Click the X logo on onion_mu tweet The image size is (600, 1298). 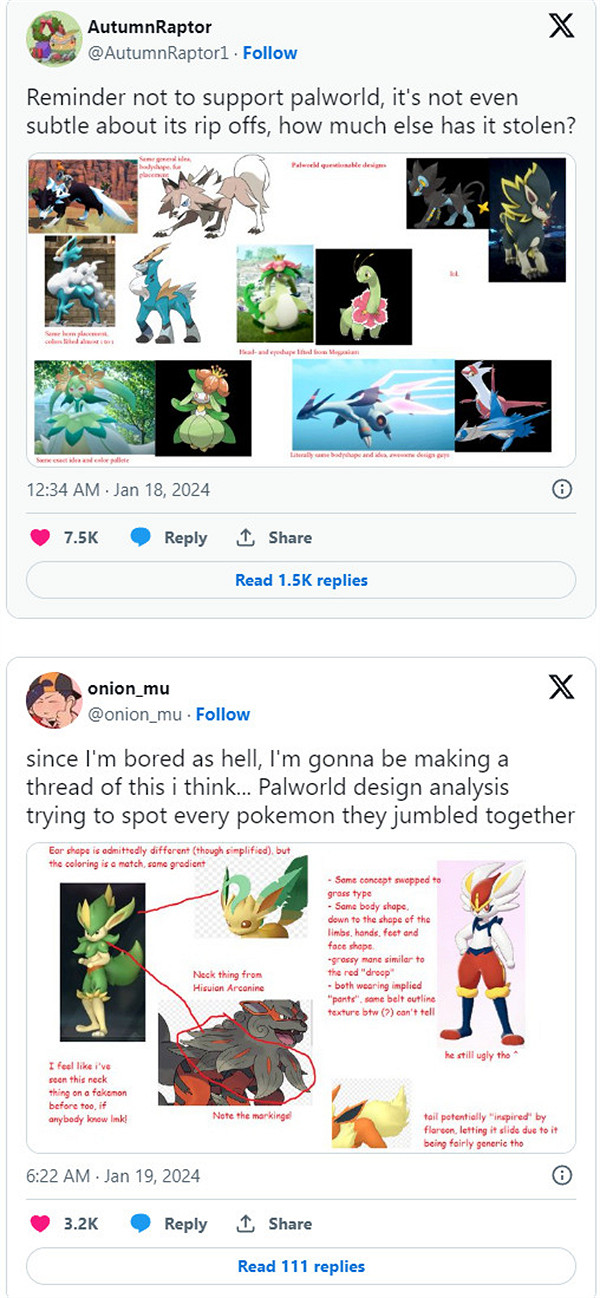point(562,687)
